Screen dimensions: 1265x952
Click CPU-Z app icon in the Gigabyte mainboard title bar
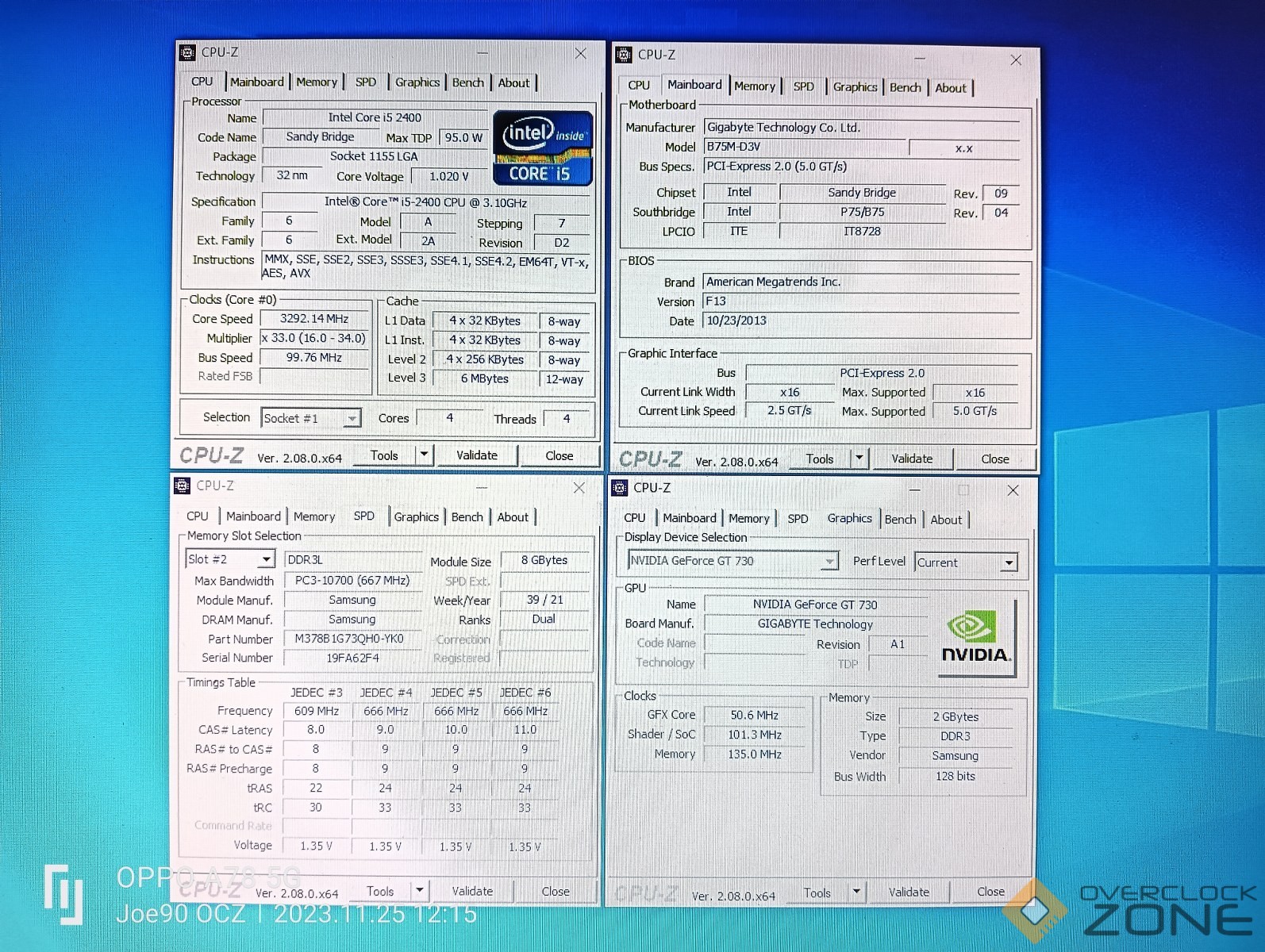tap(624, 54)
